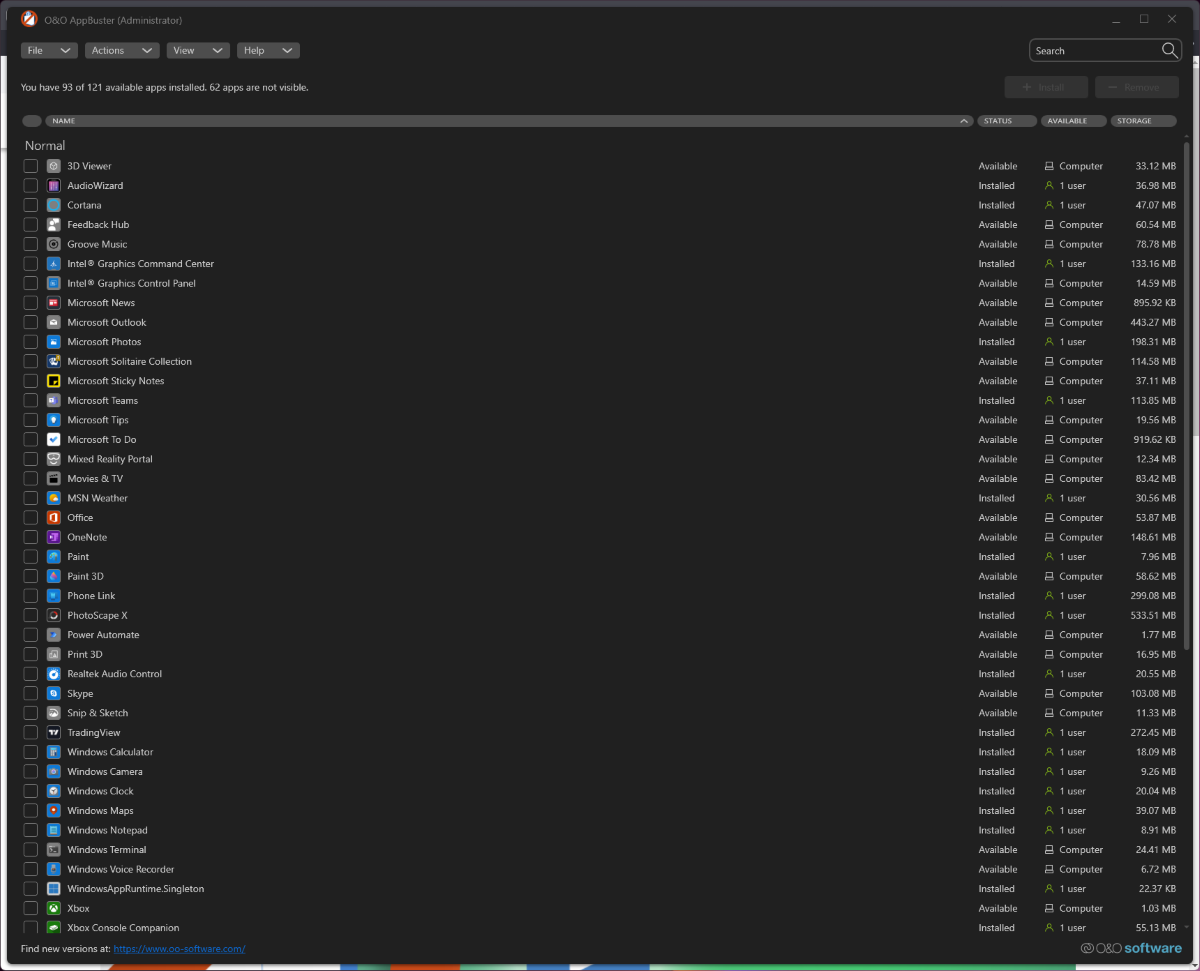Check the Paint row checkbox
The image size is (1200, 971).
[31, 557]
